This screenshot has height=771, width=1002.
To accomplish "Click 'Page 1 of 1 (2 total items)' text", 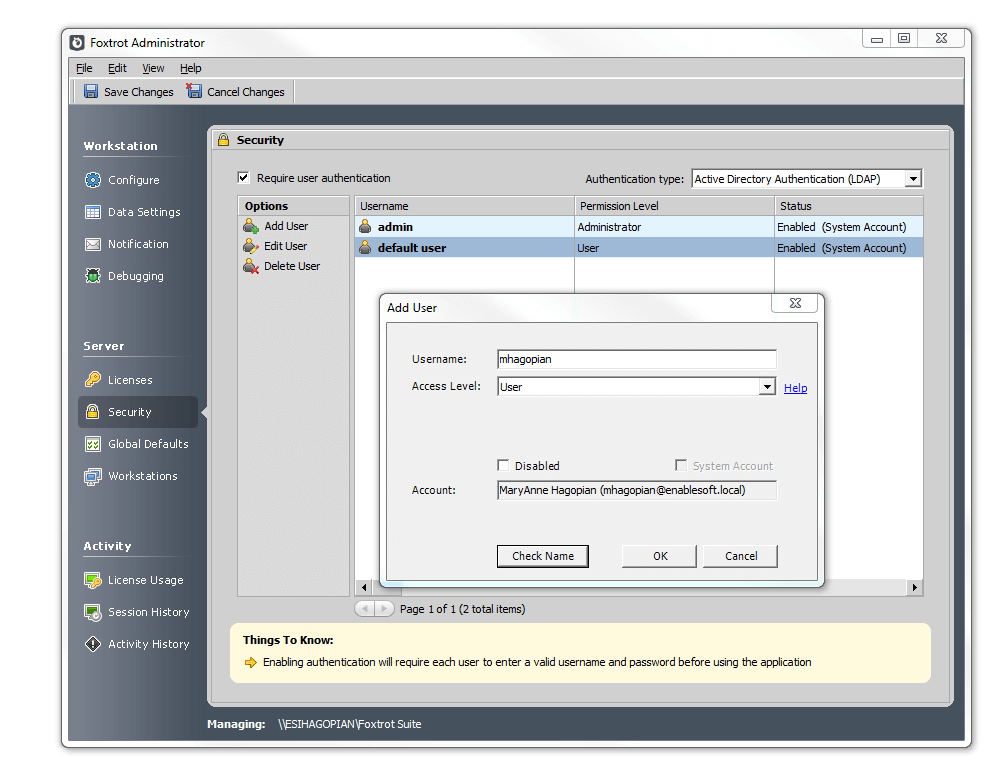I will coord(462,609).
